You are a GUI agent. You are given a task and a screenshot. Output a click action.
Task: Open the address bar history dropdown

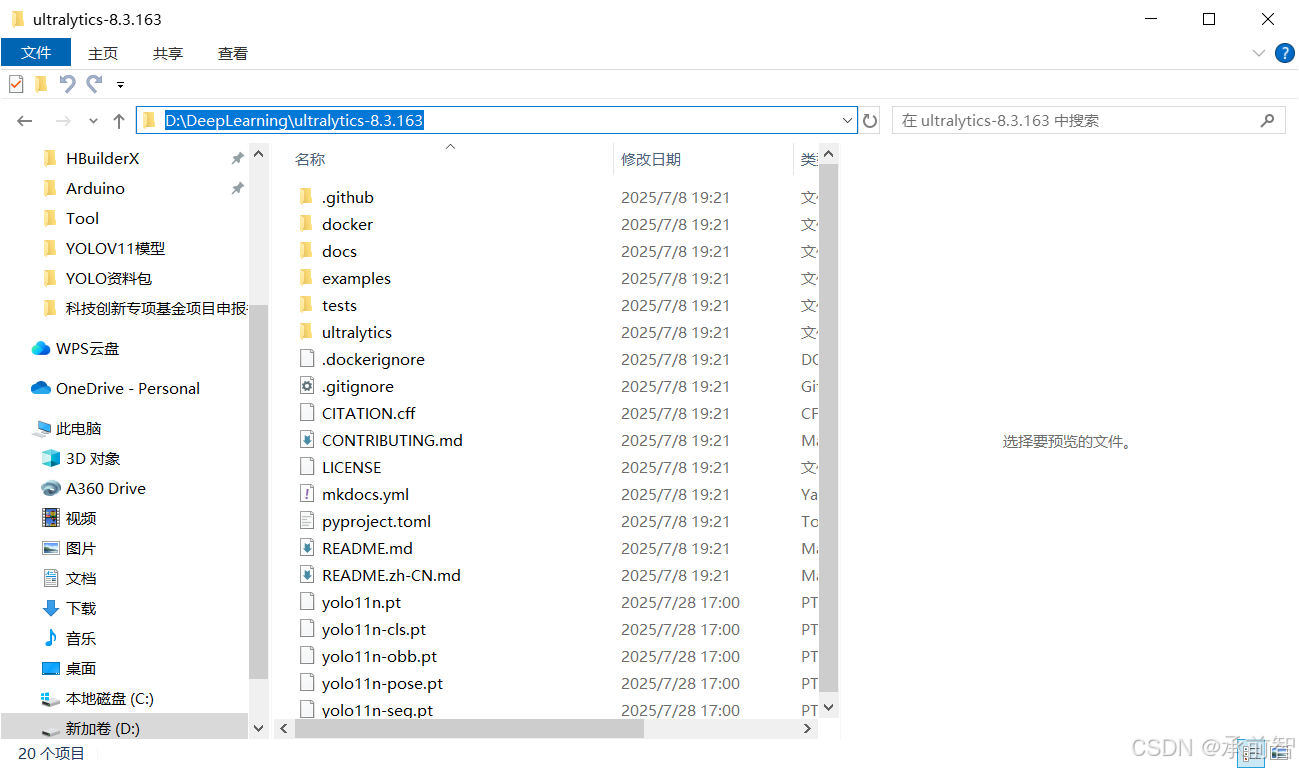(x=848, y=120)
